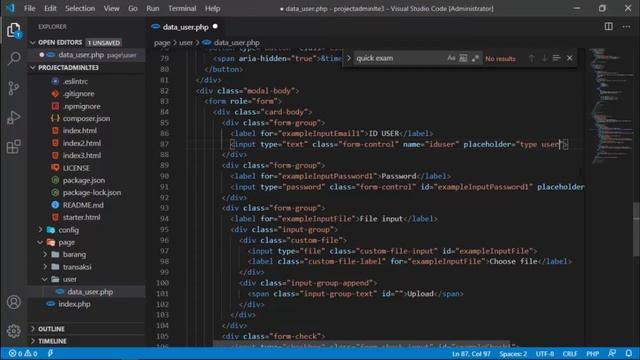Collapse the page folder
This screenshot has height=360, width=640.
pos(40,242)
